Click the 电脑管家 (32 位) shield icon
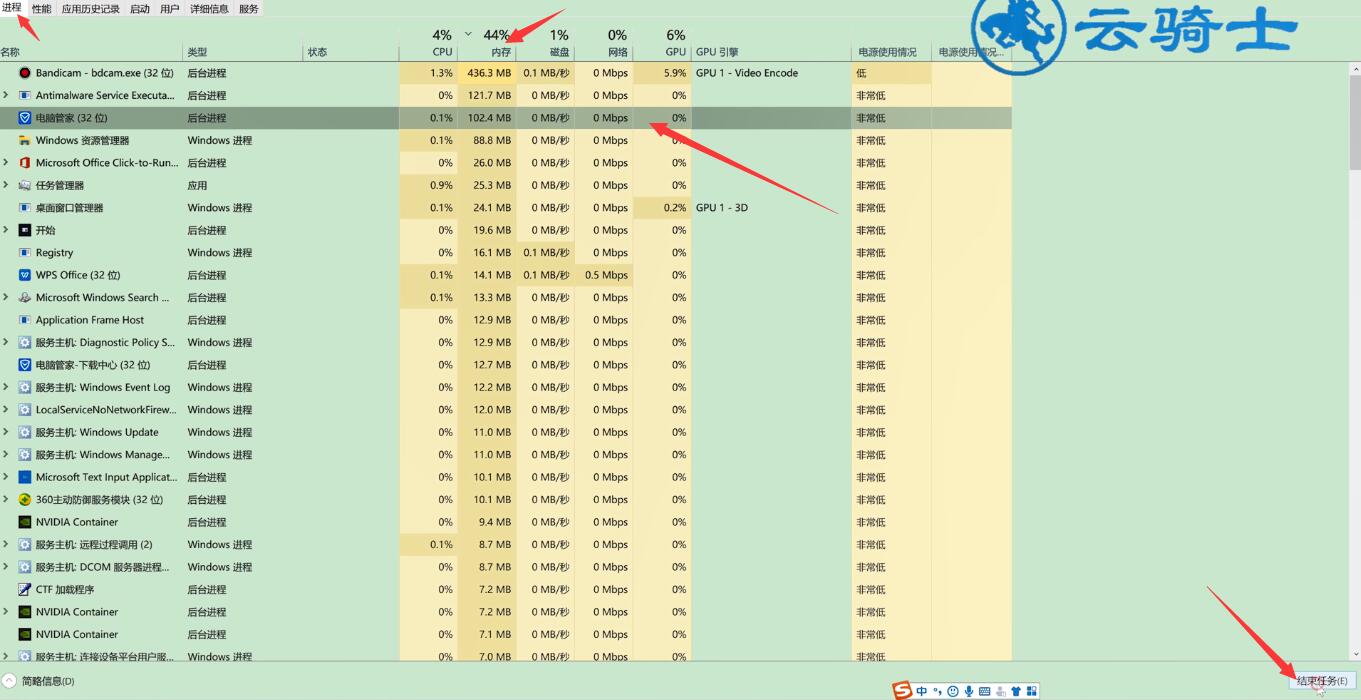1361x700 pixels. [x=25, y=118]
